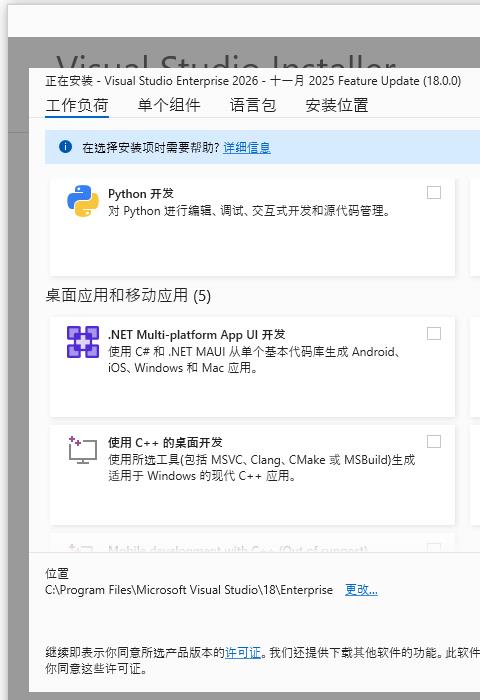The image size is (480, 700).
Task: Select the 语言包 tab
Action: click(x=253, y=105)
